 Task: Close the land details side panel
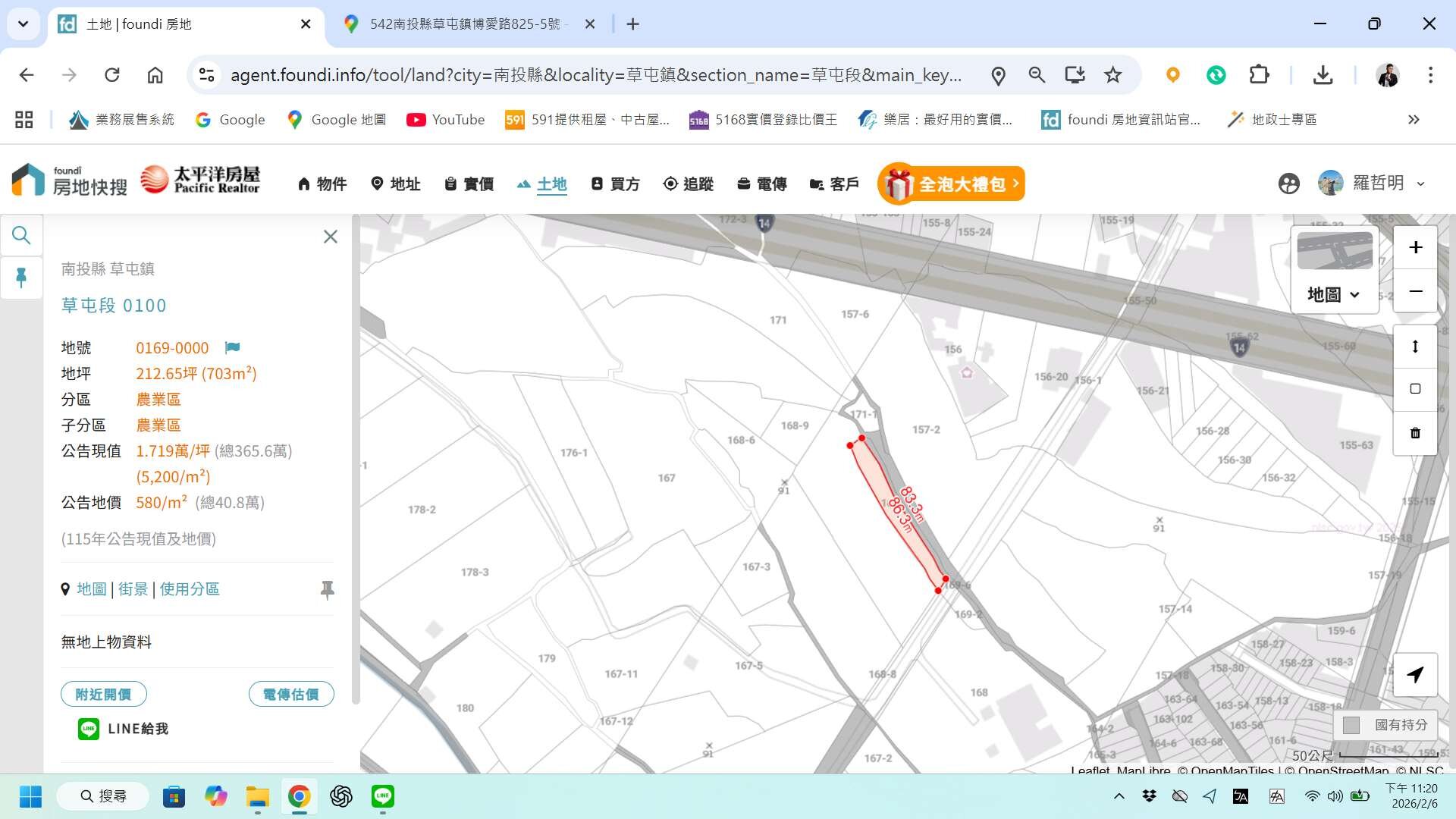click(x=330, y=237)
